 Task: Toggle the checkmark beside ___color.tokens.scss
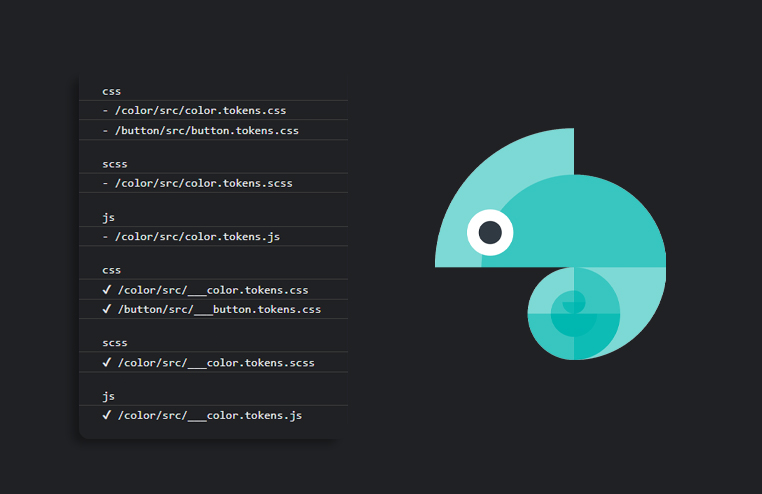[107, 362]
